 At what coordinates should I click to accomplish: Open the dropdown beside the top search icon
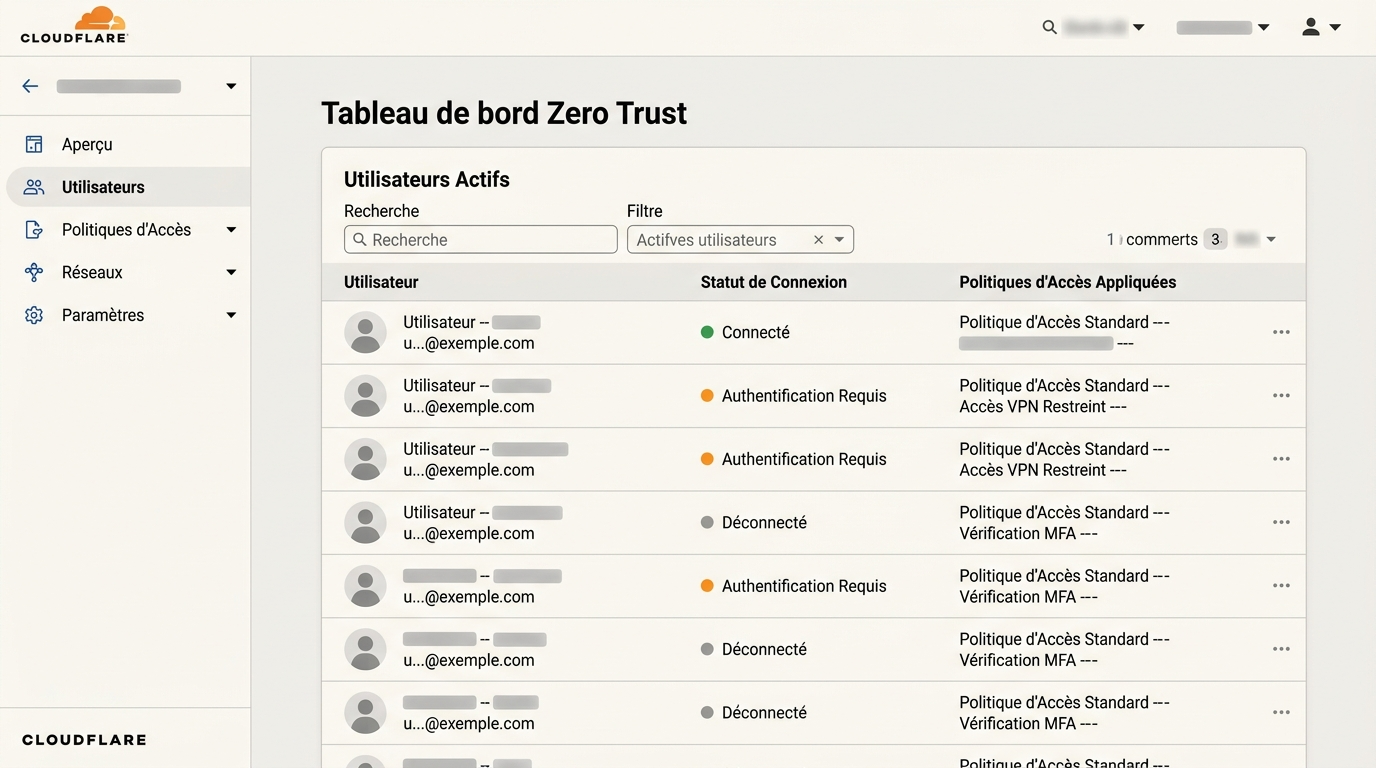[1138, 28]
